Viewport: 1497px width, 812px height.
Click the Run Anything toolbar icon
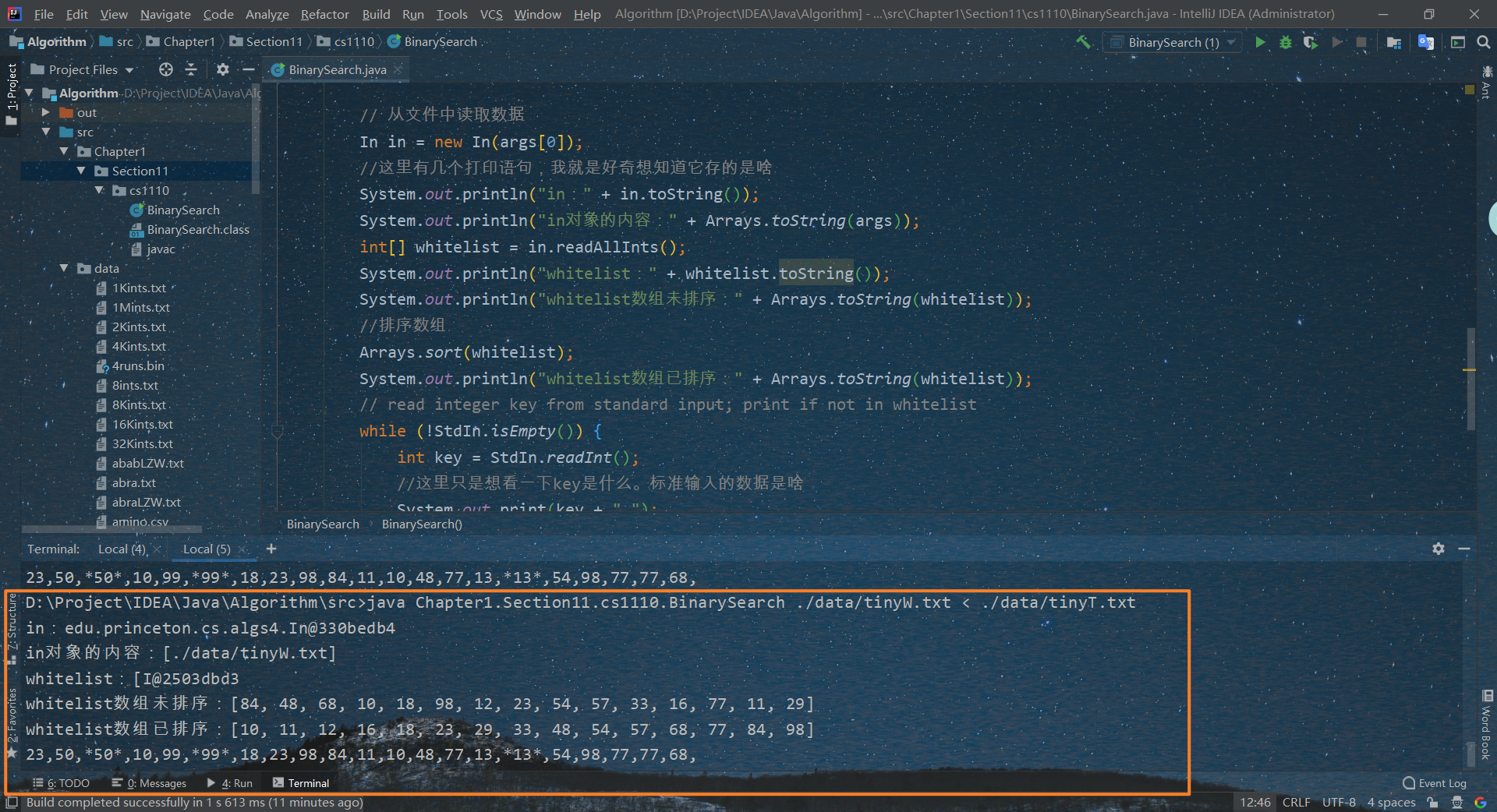1458,42
